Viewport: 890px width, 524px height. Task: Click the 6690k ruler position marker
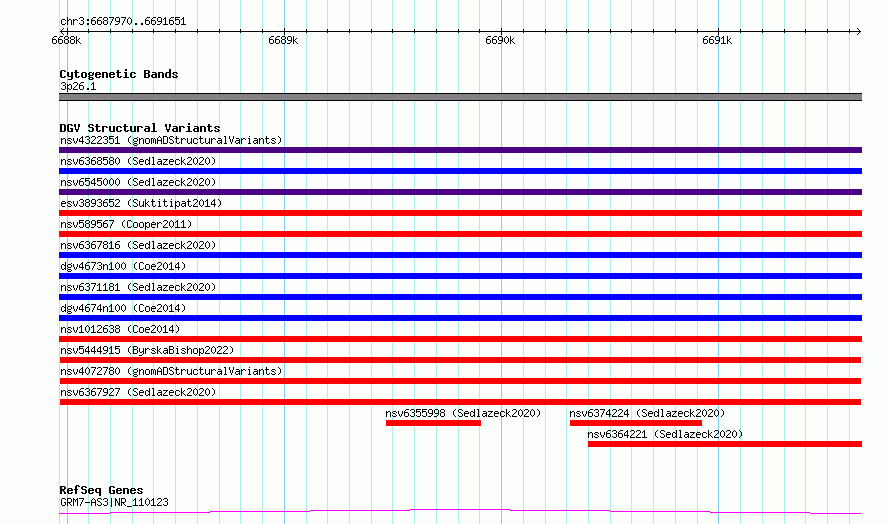500,40
